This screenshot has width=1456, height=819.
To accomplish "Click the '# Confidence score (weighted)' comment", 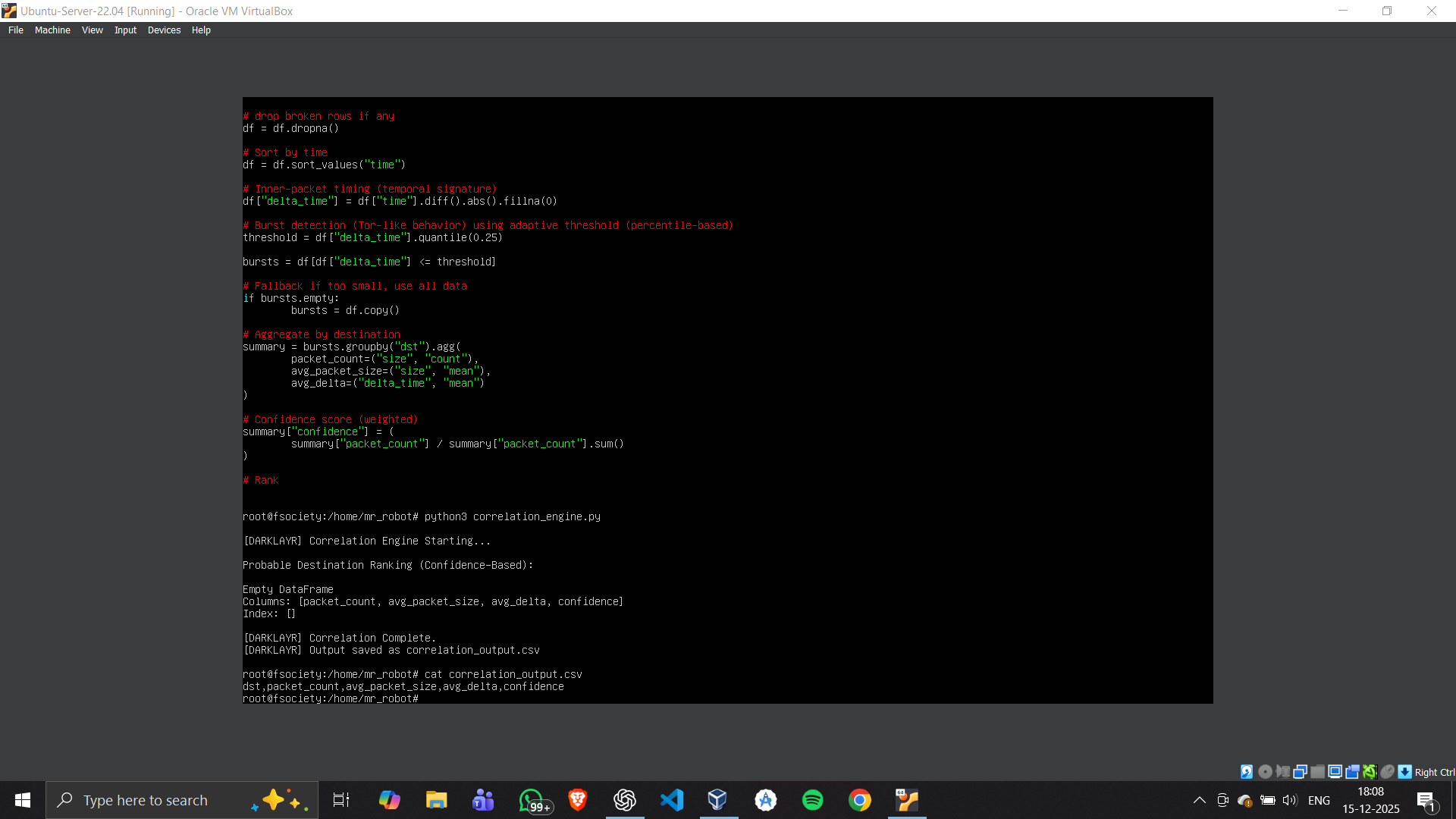I will pyautogui.click(x=331, y=419).
